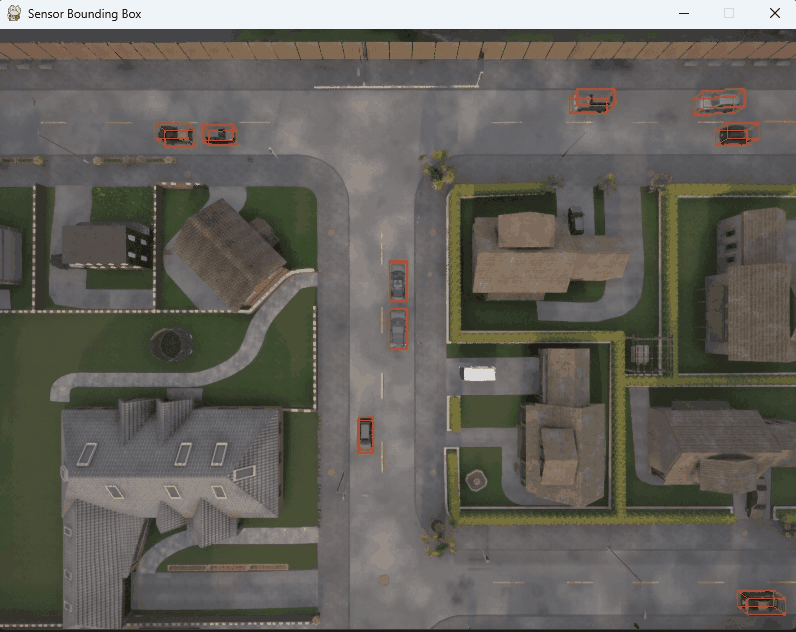Click leftmost of three boxed cars at top right
This screenshot has height=632, width=796.
[592, 101]
